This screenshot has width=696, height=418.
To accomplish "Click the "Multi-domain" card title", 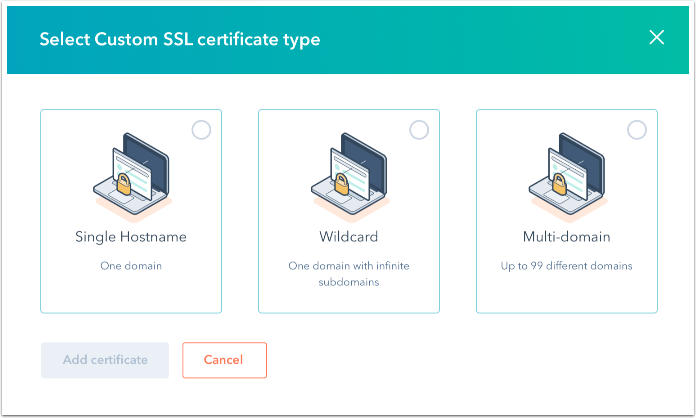I will click(x=567, y=237).
